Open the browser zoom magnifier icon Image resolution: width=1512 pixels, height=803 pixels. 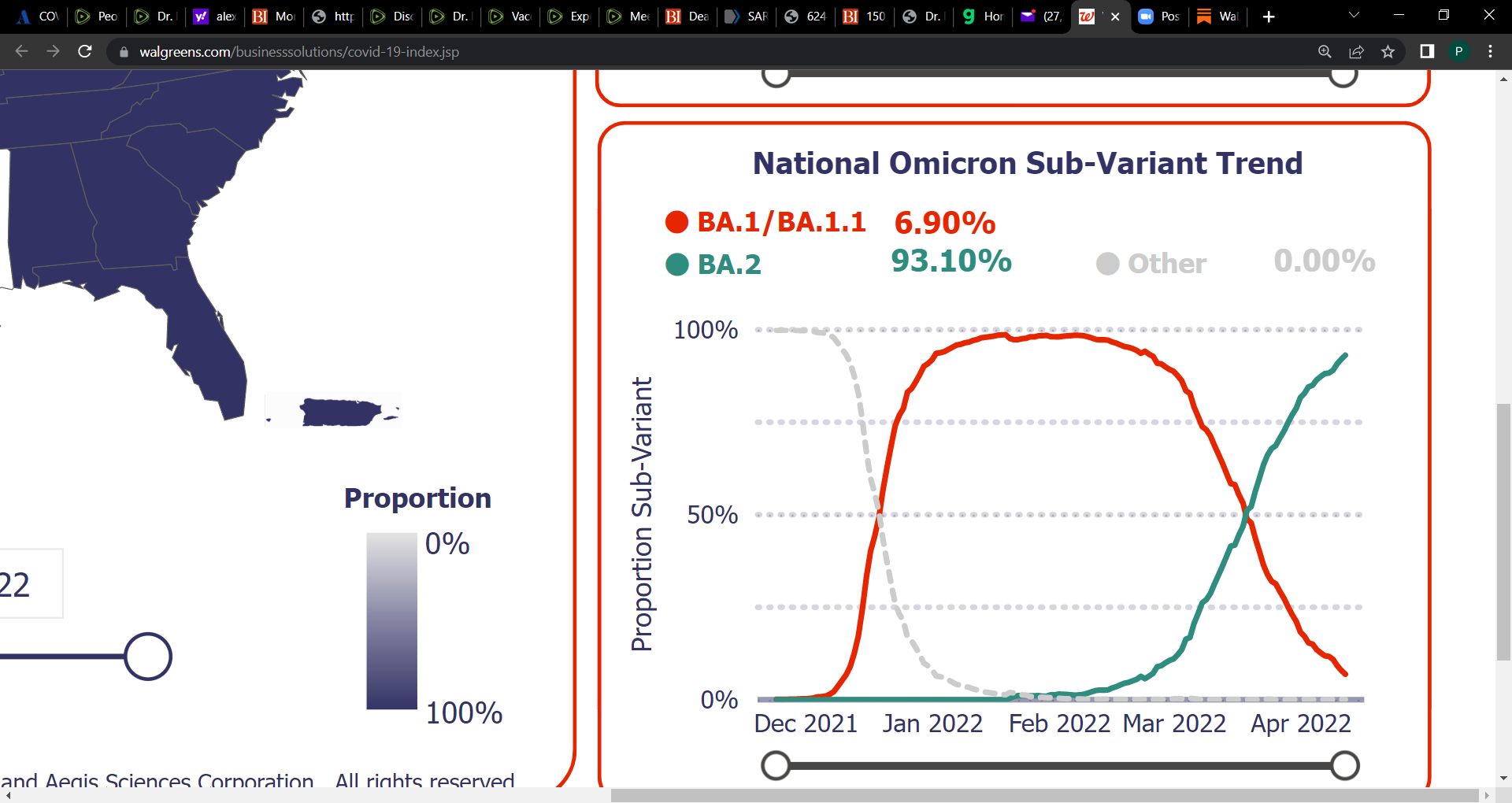(1325, 51)
